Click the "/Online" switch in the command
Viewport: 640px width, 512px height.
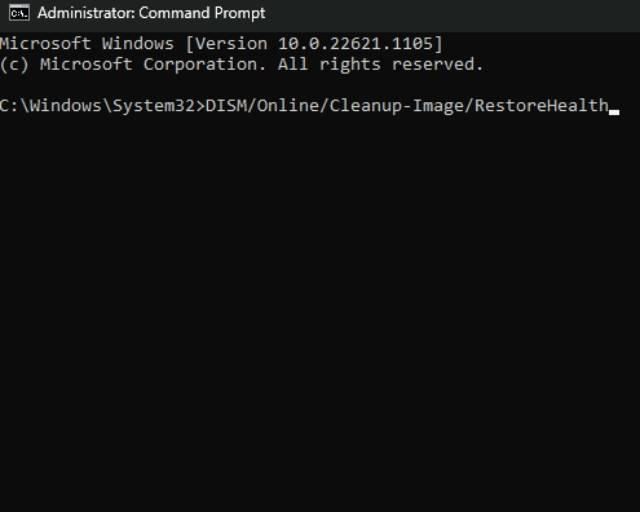pos(276,106)
